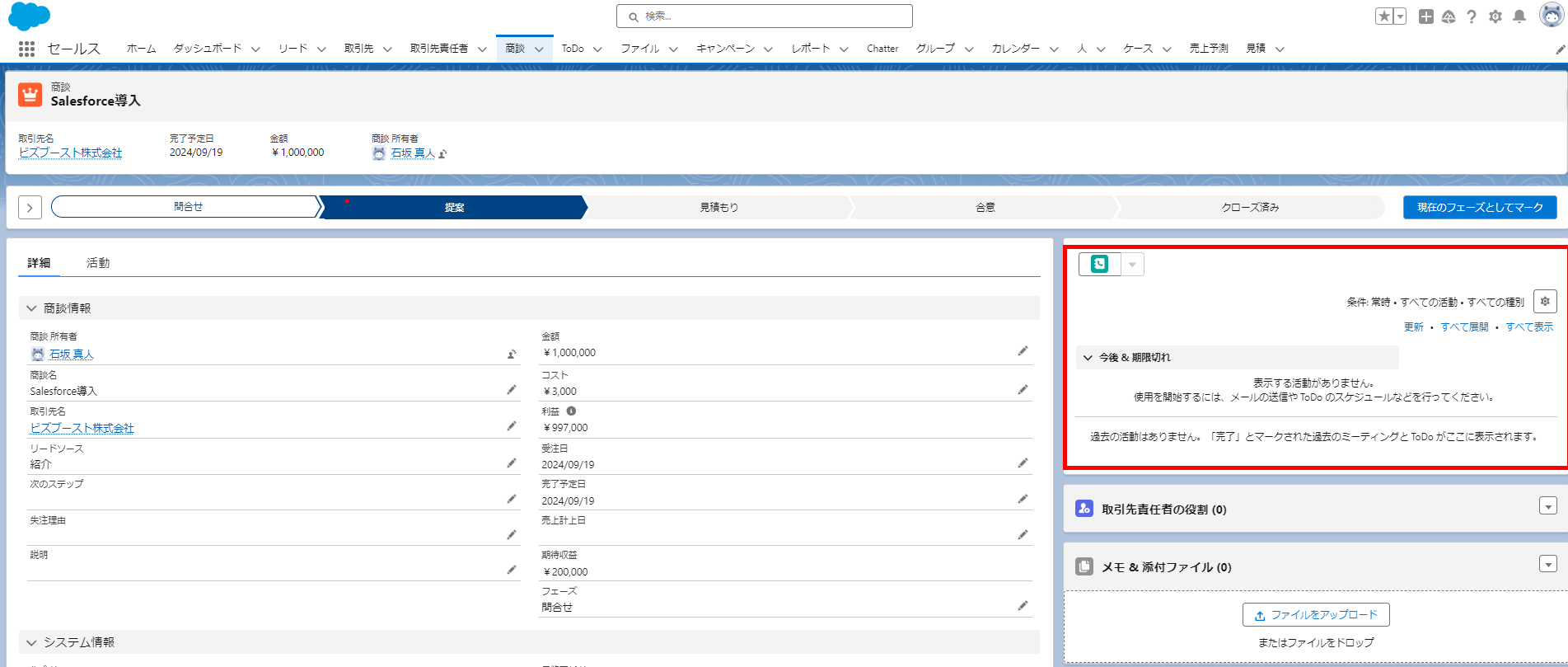Open the guidance center cloud icon
This screenshot has height=667, width=1568.
[x=1449, y=16]
